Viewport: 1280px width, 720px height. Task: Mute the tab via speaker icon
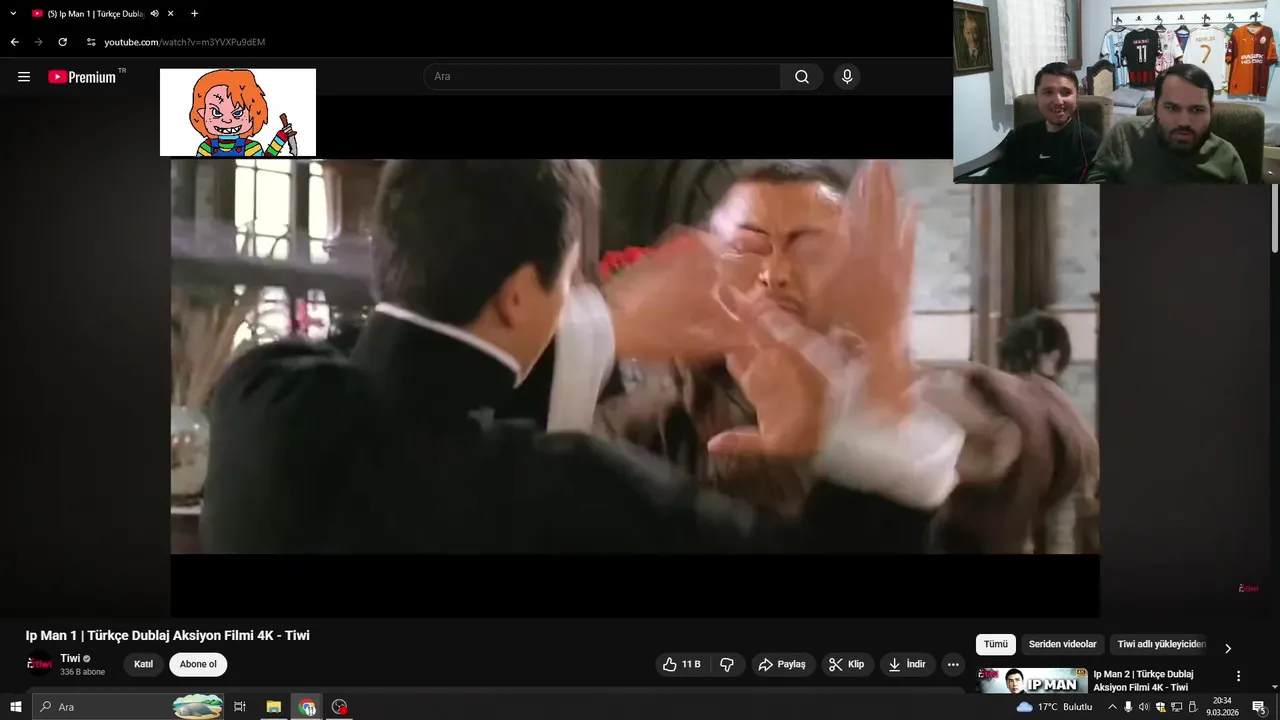[154, 14]
